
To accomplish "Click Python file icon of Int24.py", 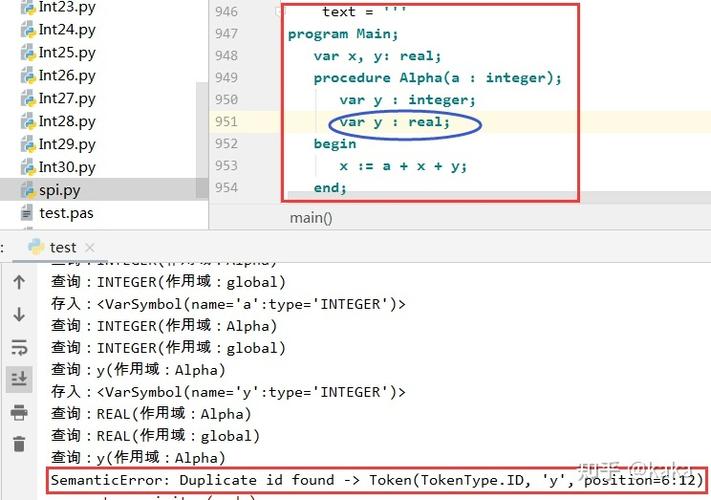I will coord(28,30).
